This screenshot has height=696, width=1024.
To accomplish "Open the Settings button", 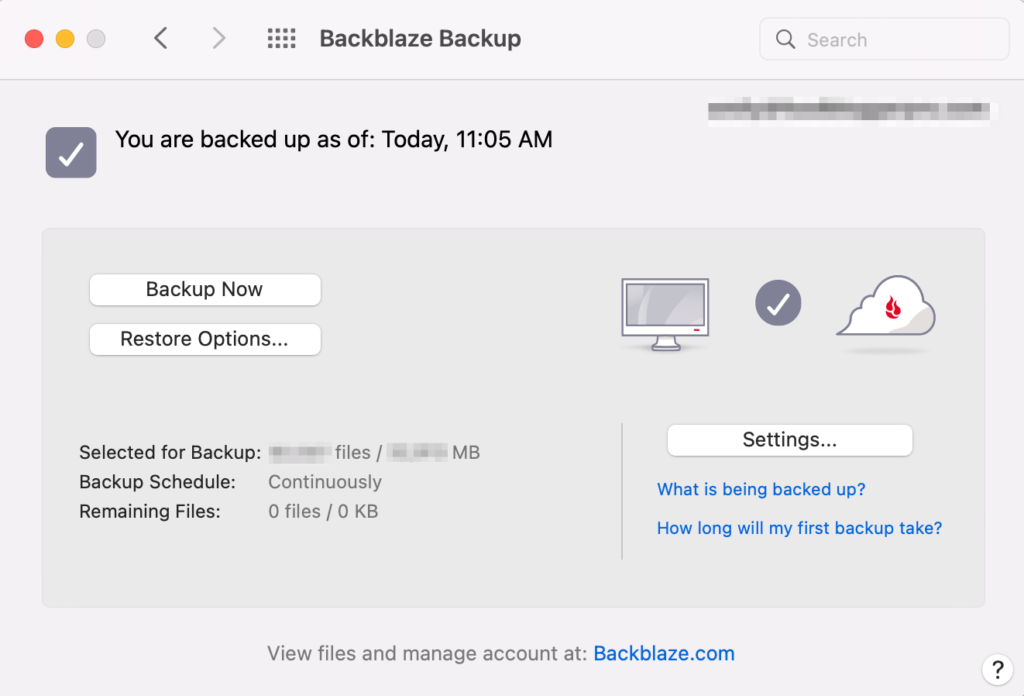I will click(x=790, y=440).
